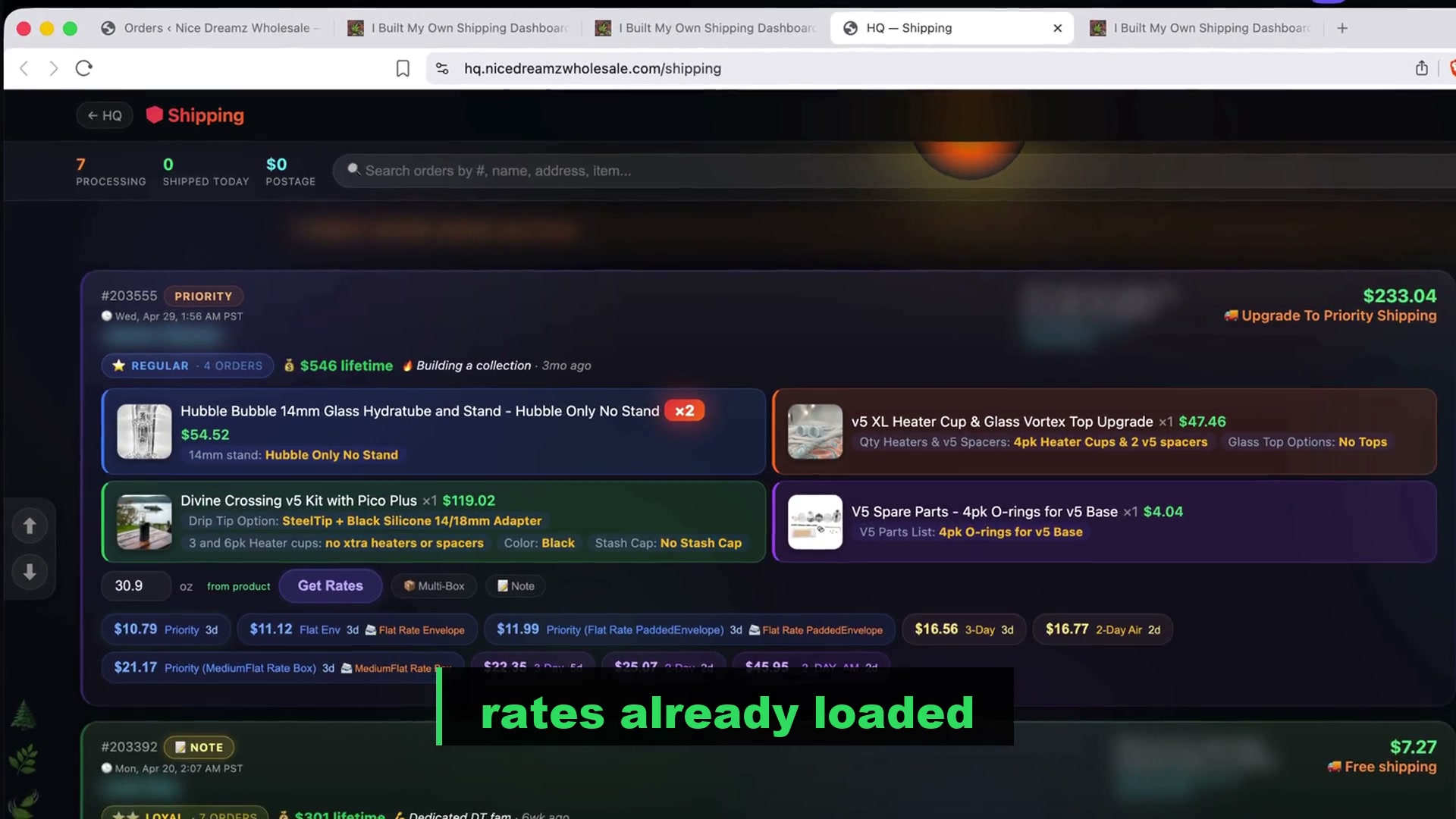Screen dimensions: 1456x819
Task: Open site settings icon in address bar
Action: [x=443, y=68]
